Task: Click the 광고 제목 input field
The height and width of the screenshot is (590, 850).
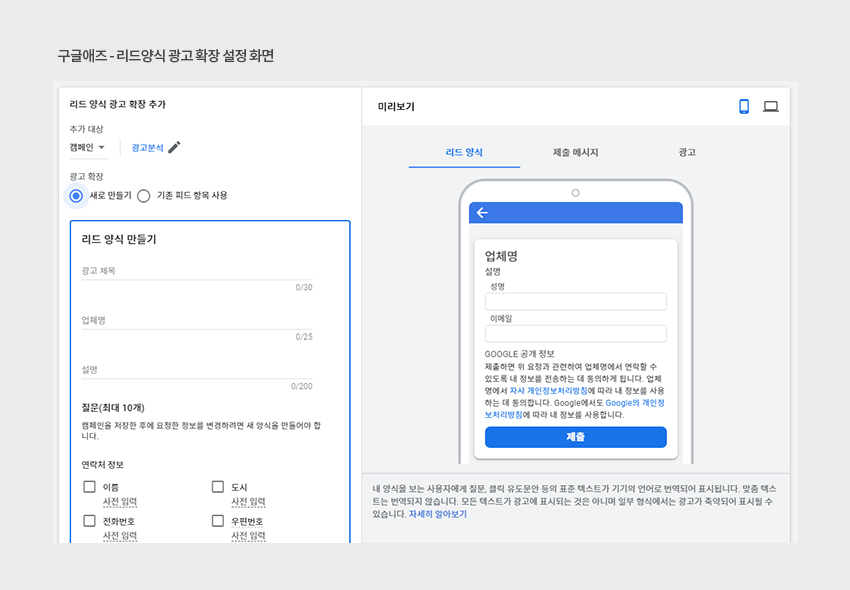Action: pos(197,271)
